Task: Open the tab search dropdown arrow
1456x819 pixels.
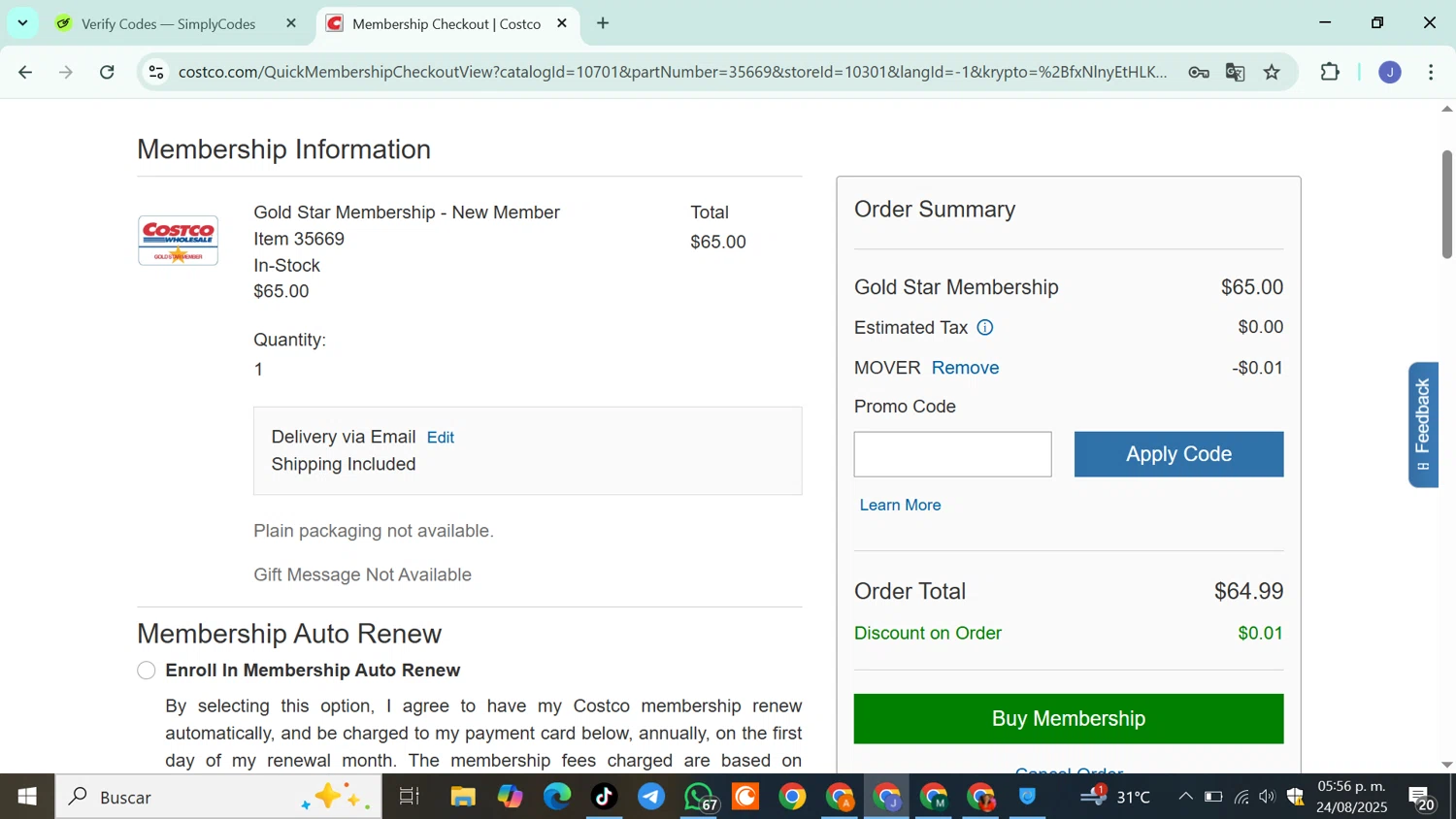Action: 22,22
